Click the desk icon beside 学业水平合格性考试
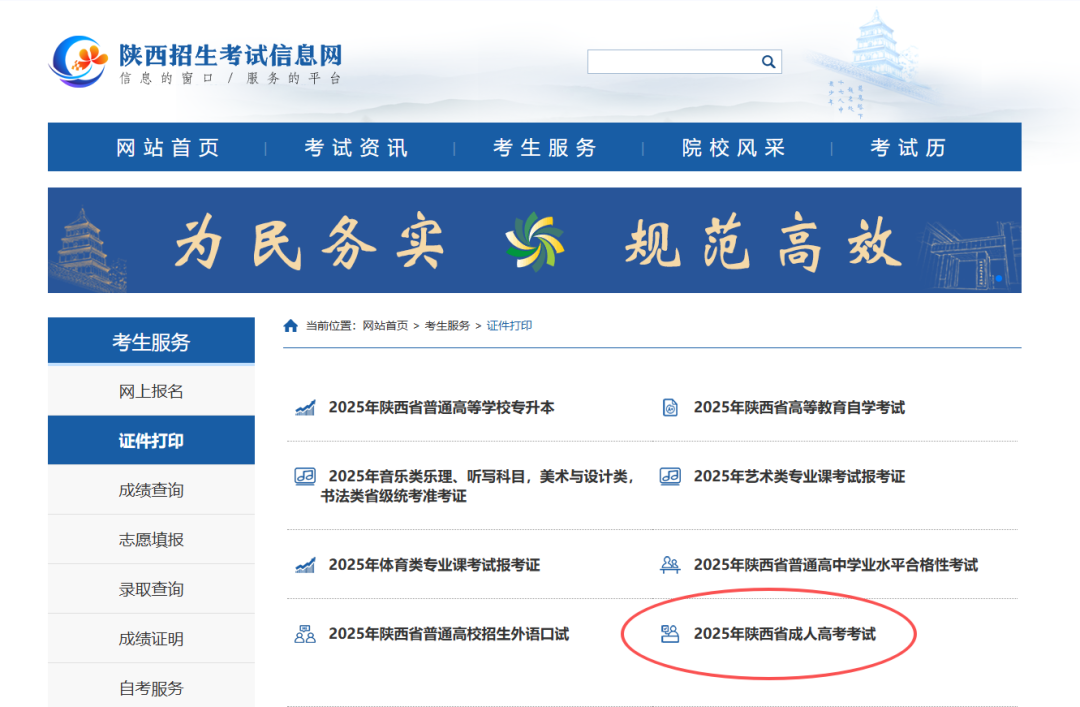 (668, 564)
